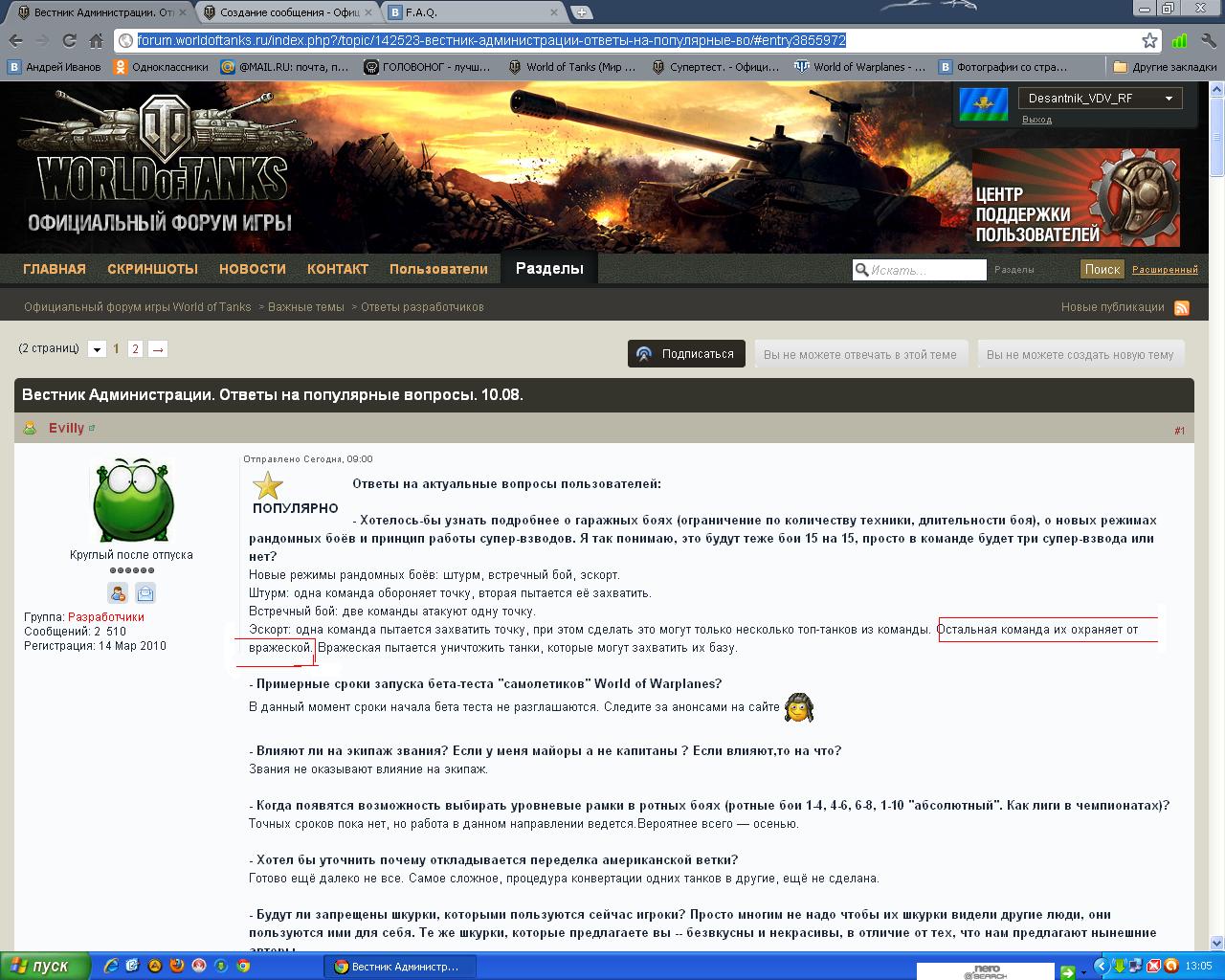
Task: Click the tray hide-icons chevron
Action: click(1102, 966)
